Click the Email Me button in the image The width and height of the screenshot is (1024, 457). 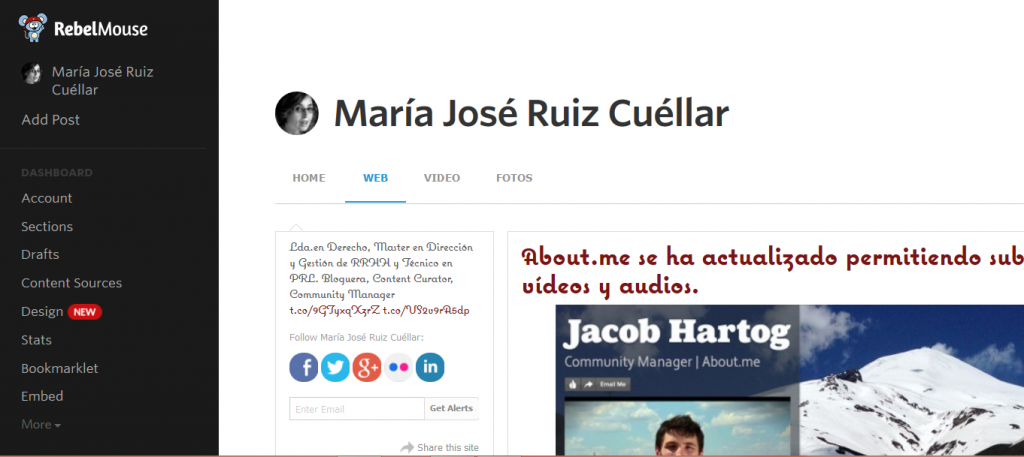coord(613,385)
